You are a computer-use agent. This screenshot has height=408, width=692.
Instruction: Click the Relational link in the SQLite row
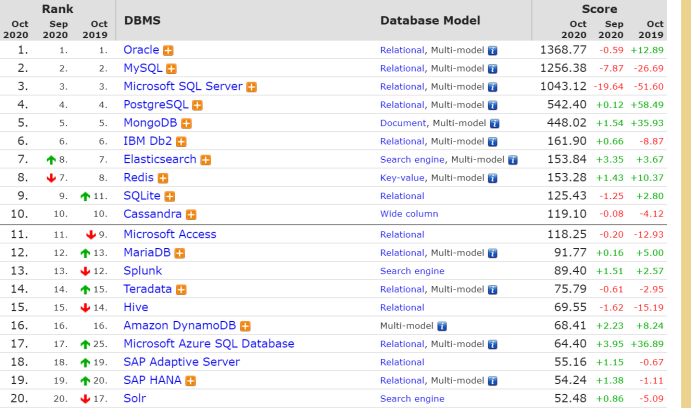click(402, 196)
